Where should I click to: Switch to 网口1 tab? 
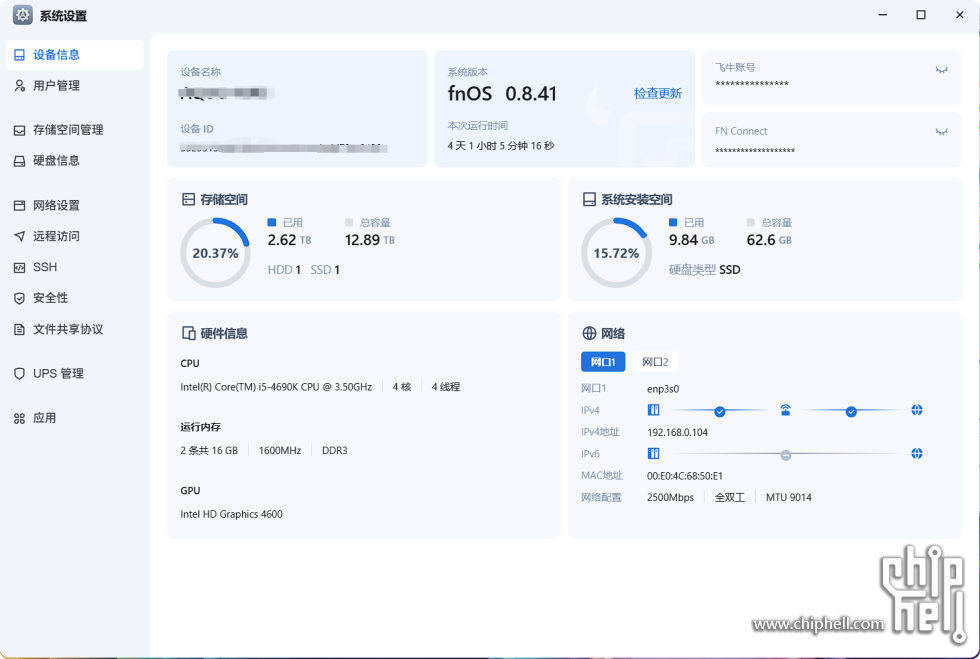point(603,362)
